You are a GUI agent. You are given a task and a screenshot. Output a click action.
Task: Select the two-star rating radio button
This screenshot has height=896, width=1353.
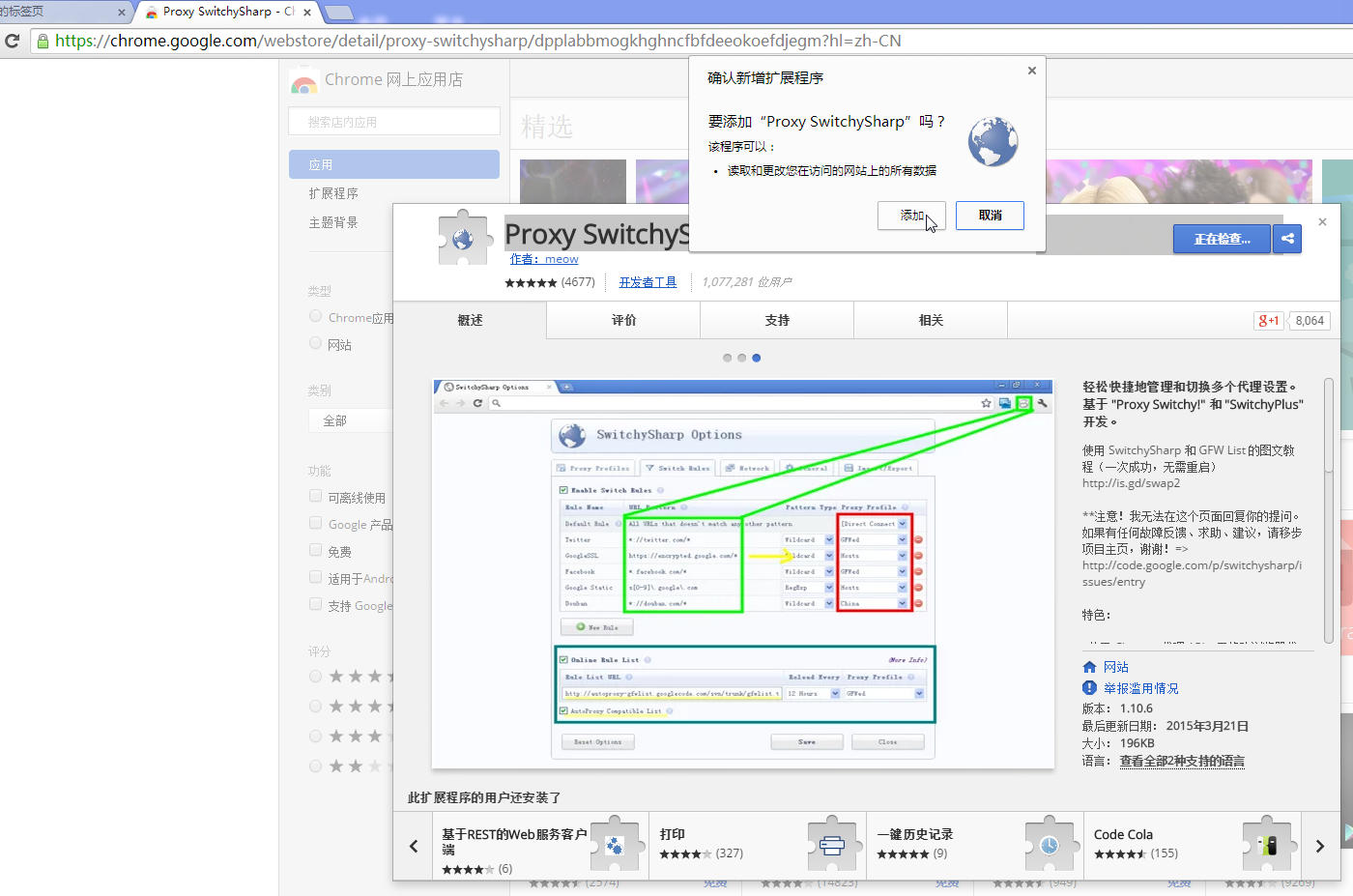pyautogui.click(x=315, y=766)
